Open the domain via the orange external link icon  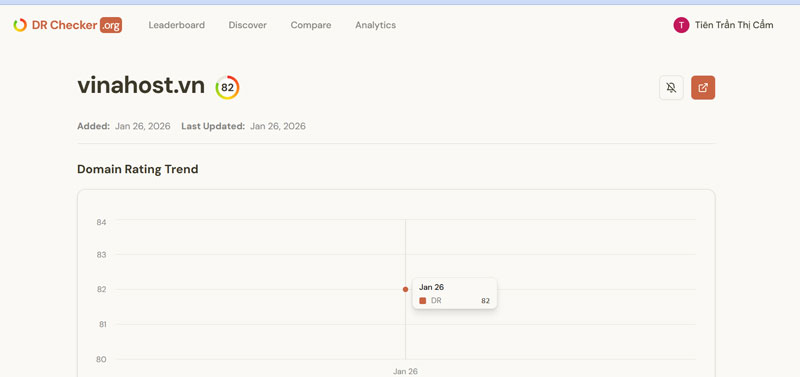(x=703, y=88)
